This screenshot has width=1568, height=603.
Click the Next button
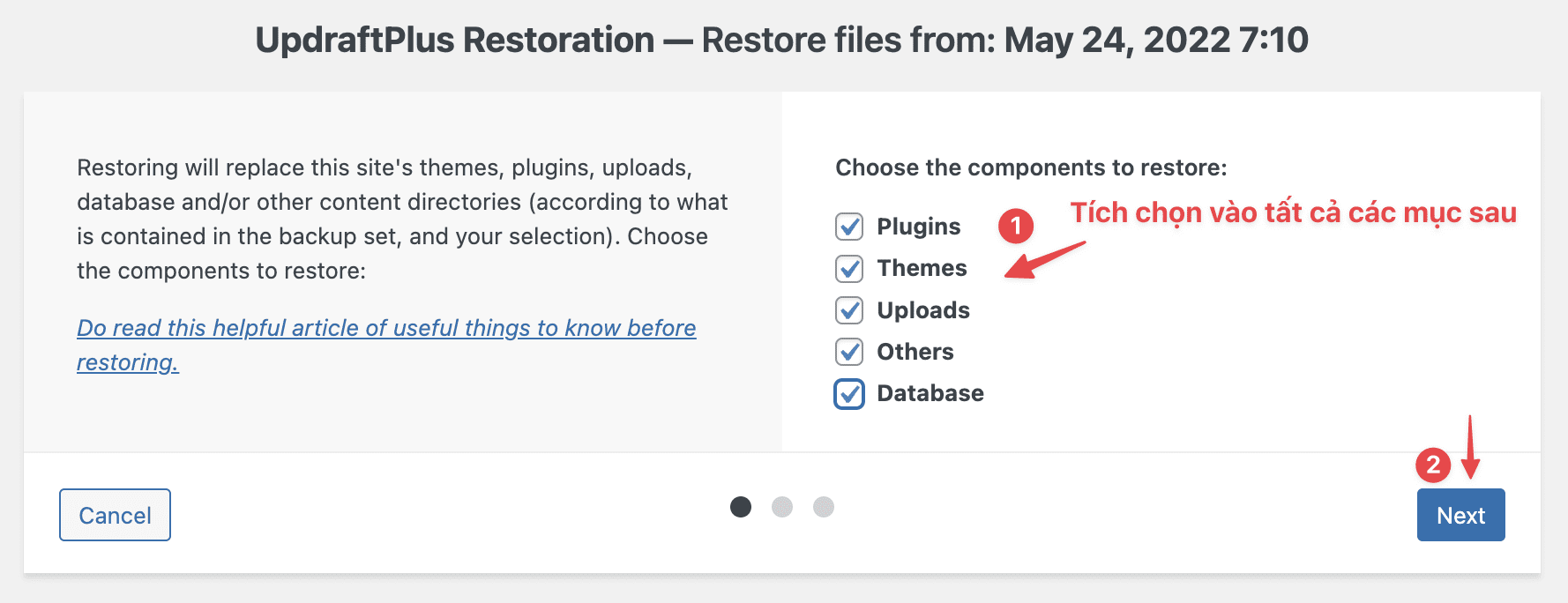pos(1460,515)
